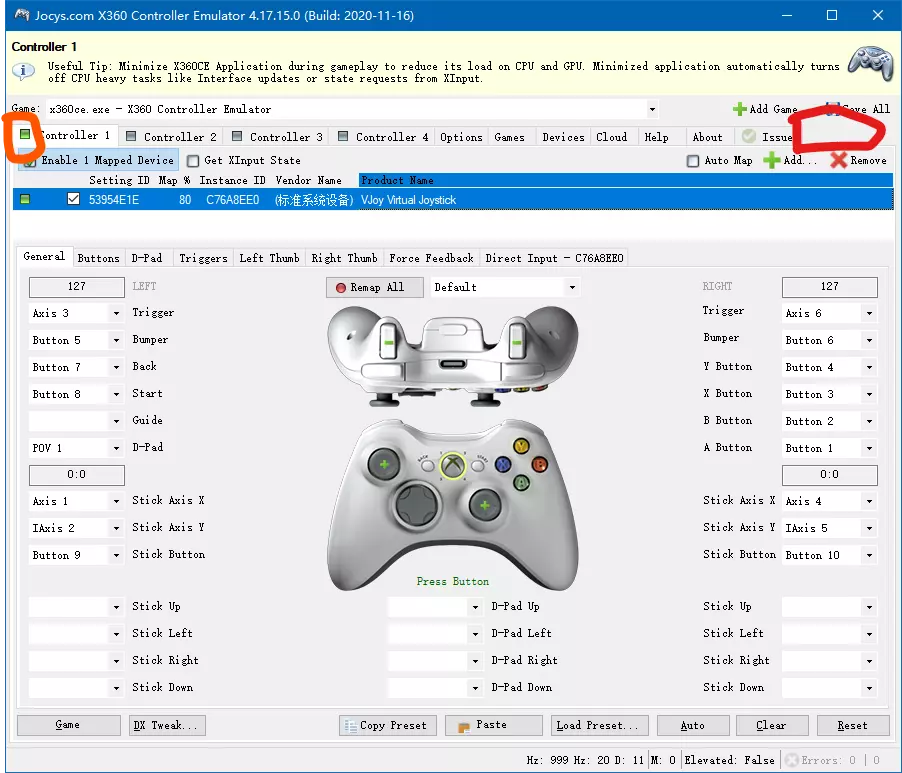
Task: Expand the Back Button 7 dropdown
Action: (116, 367)
